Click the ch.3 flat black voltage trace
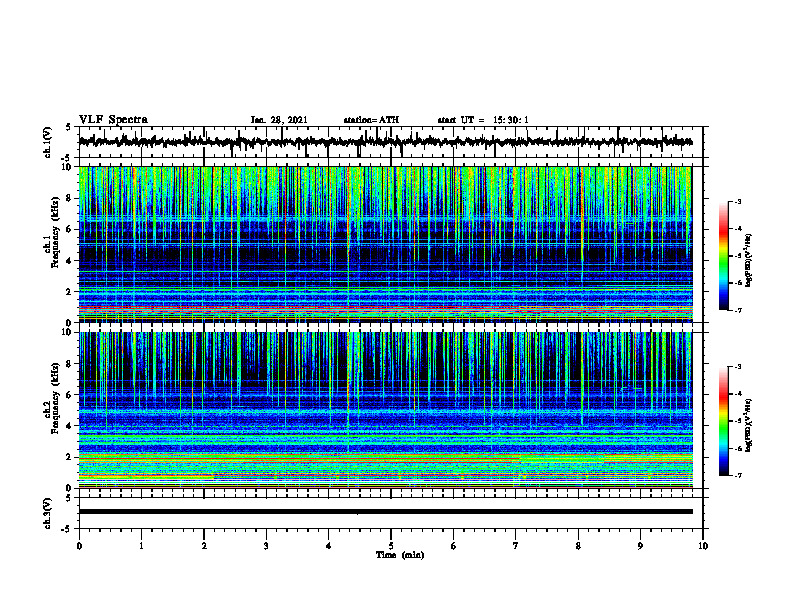 (385, 512)
